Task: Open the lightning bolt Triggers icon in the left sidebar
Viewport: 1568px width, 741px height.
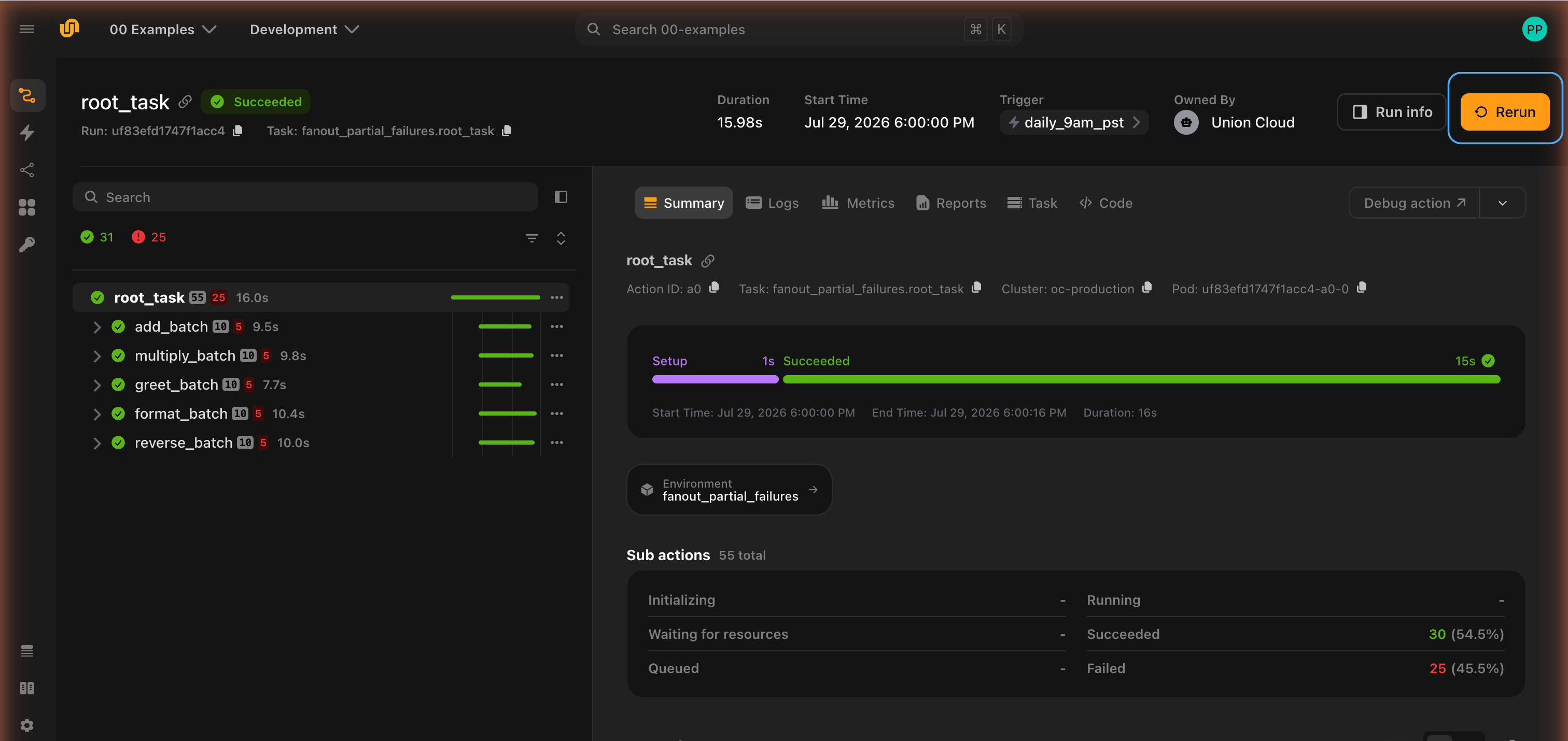Action: click(x=27, y=133)
